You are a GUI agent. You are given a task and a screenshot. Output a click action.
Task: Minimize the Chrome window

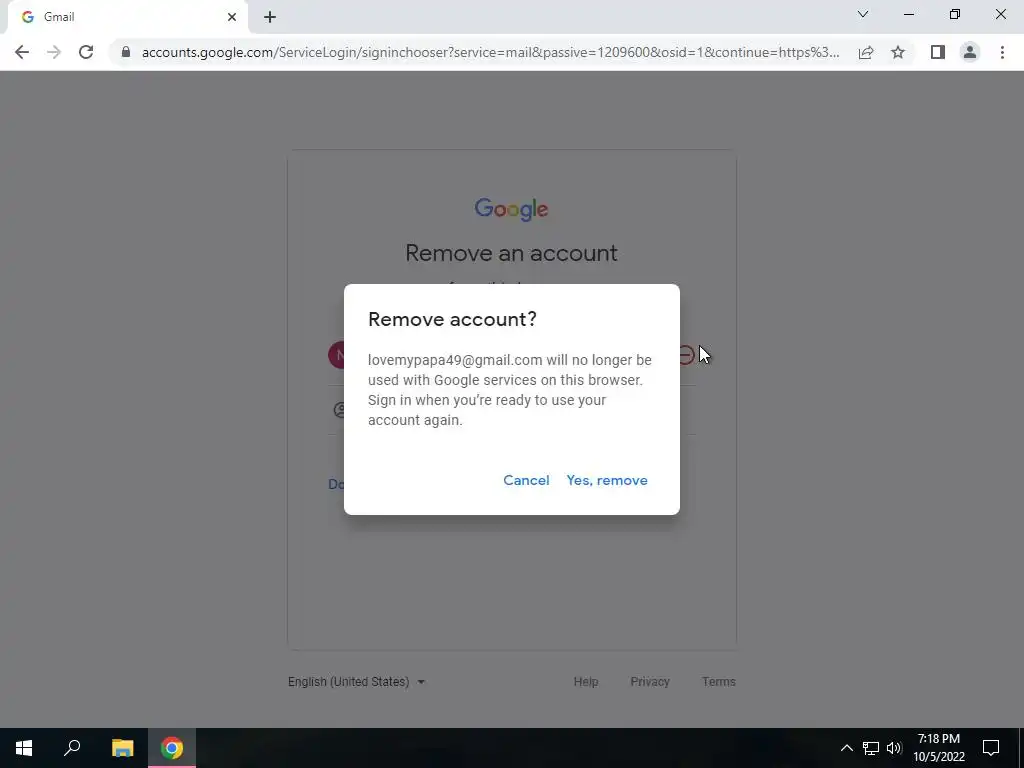(x=908, y=14)
